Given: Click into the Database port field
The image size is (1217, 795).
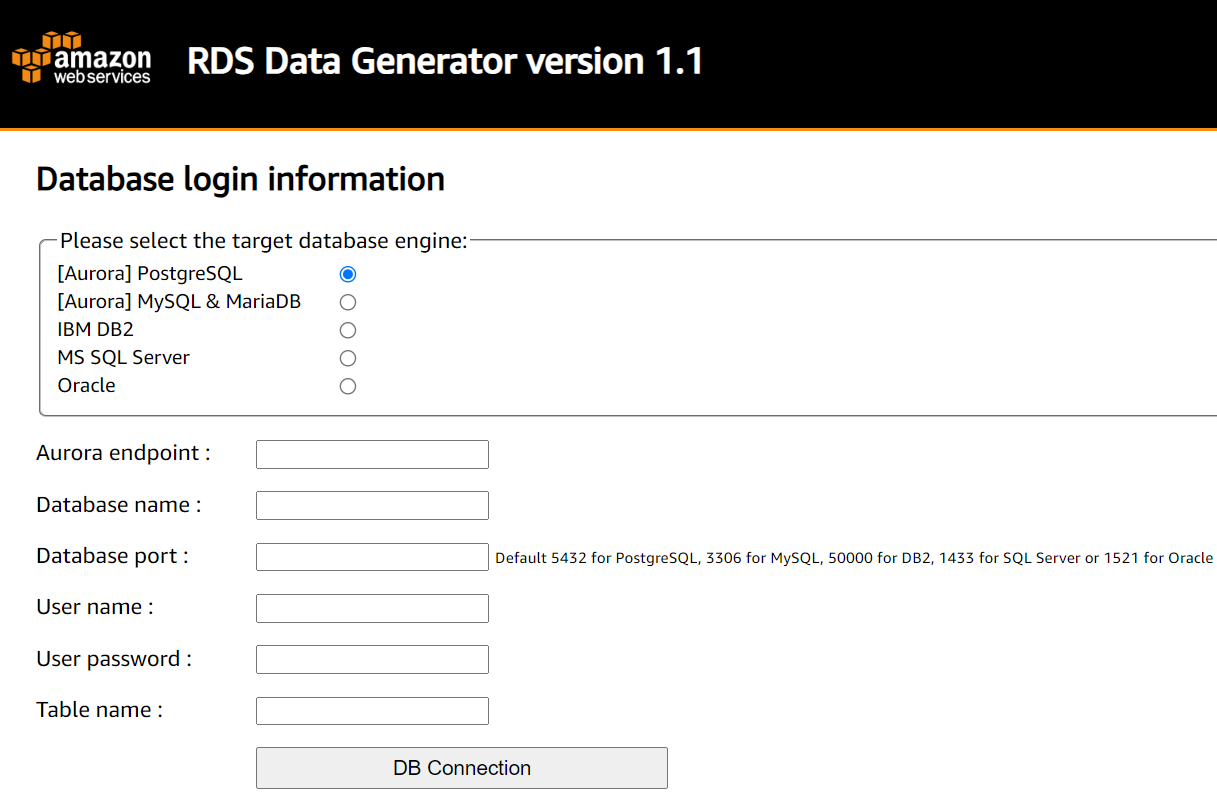Looking at the screenshot, I should [x=372, y=557].
